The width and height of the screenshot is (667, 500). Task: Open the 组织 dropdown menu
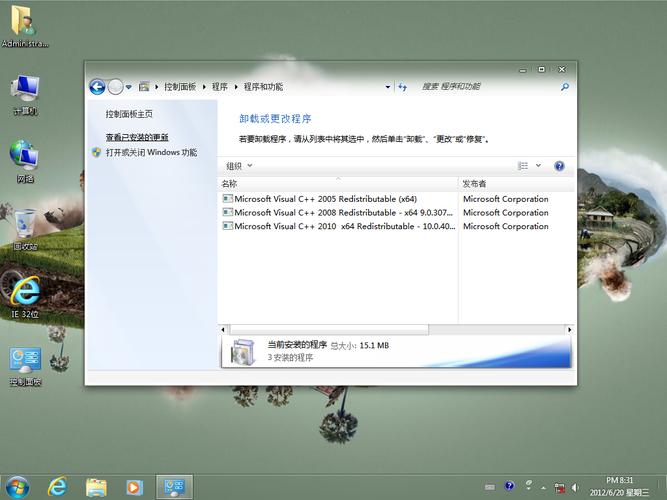239,166
